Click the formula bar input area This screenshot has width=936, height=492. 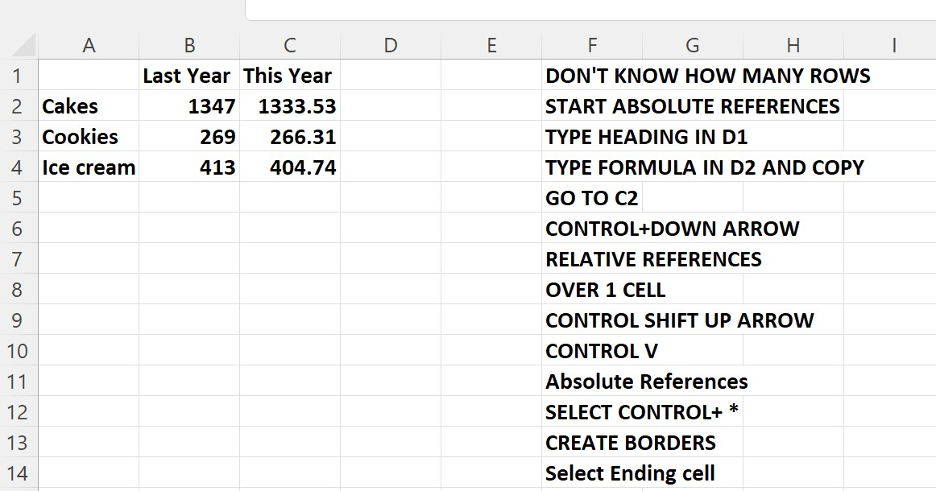tap(590, 9)
